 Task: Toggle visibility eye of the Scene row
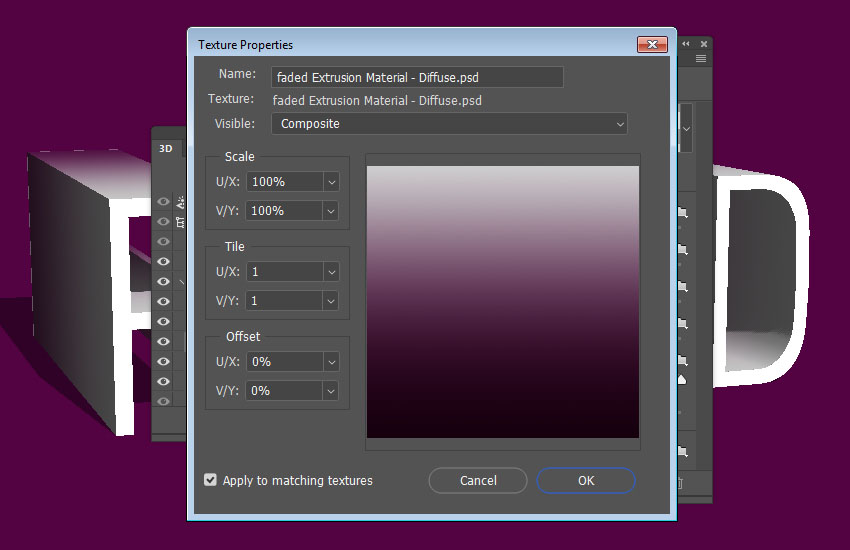point(163,222)
